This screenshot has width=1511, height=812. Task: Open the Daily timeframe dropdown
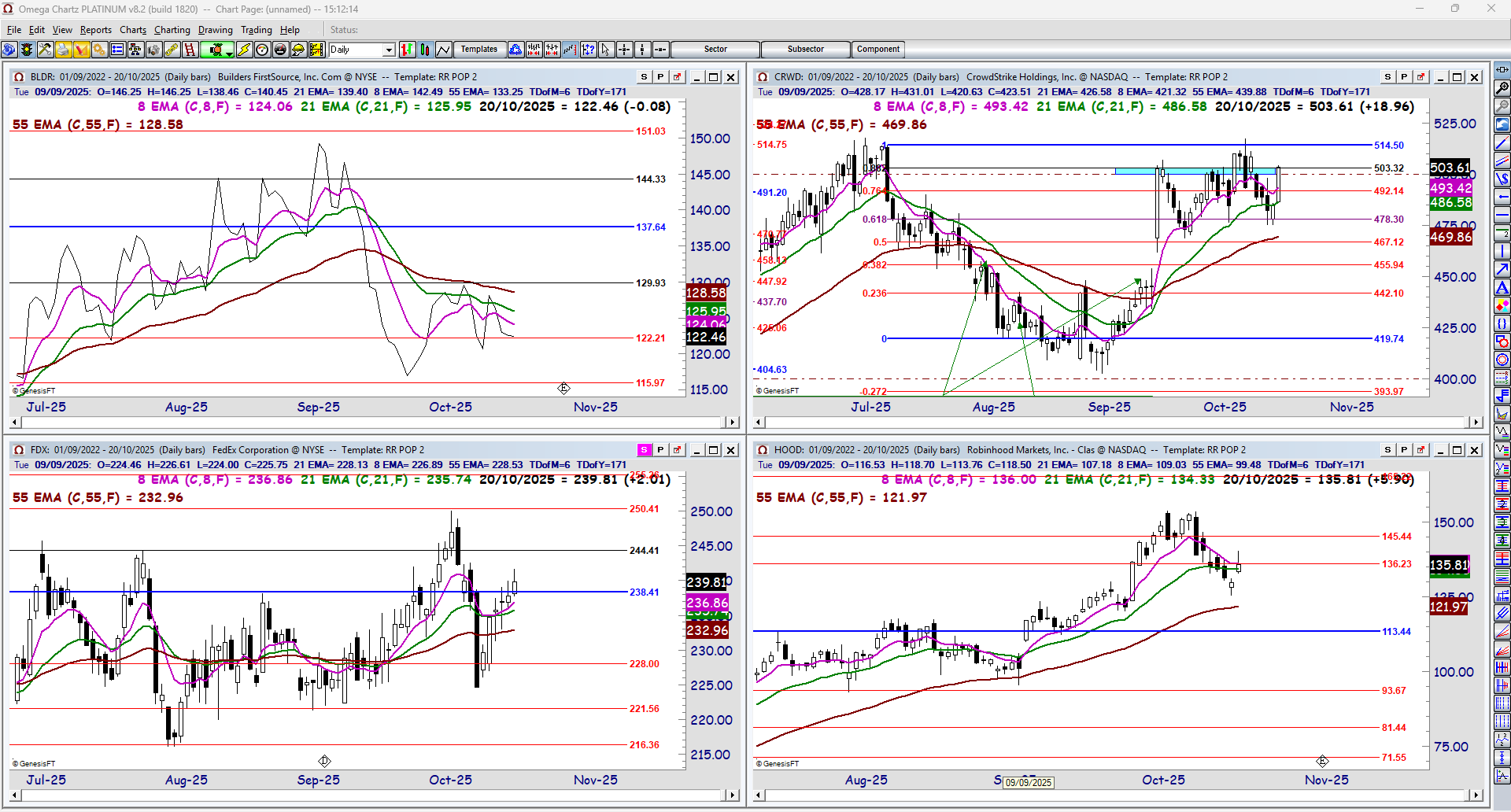click(x=389, y=50)
